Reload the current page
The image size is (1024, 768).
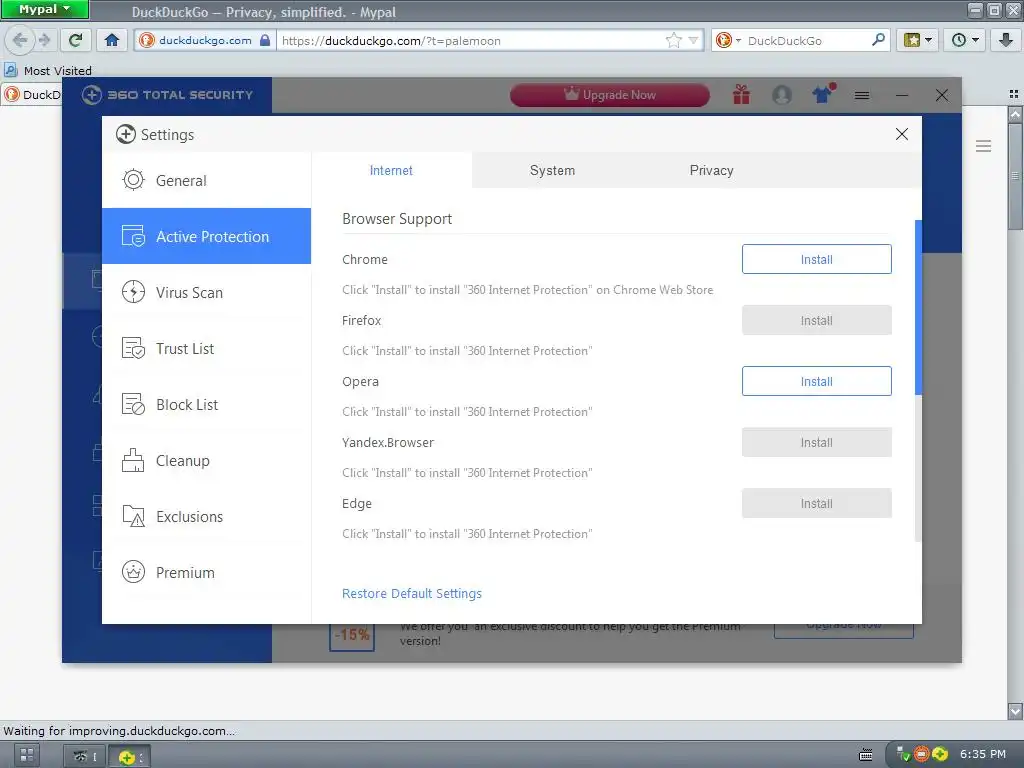[x=75, y=40]
